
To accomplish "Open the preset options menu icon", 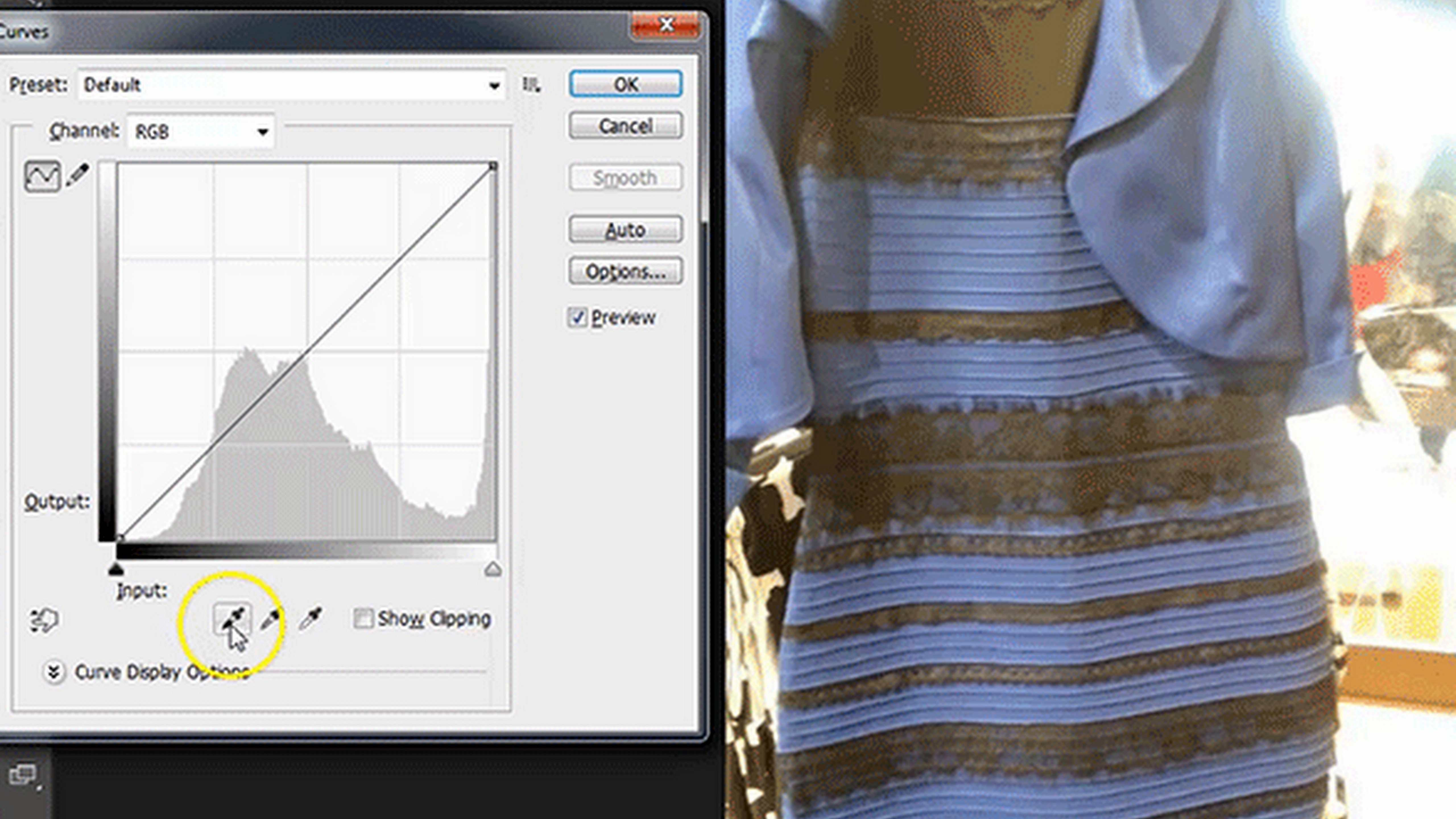I will coord(531,85).
